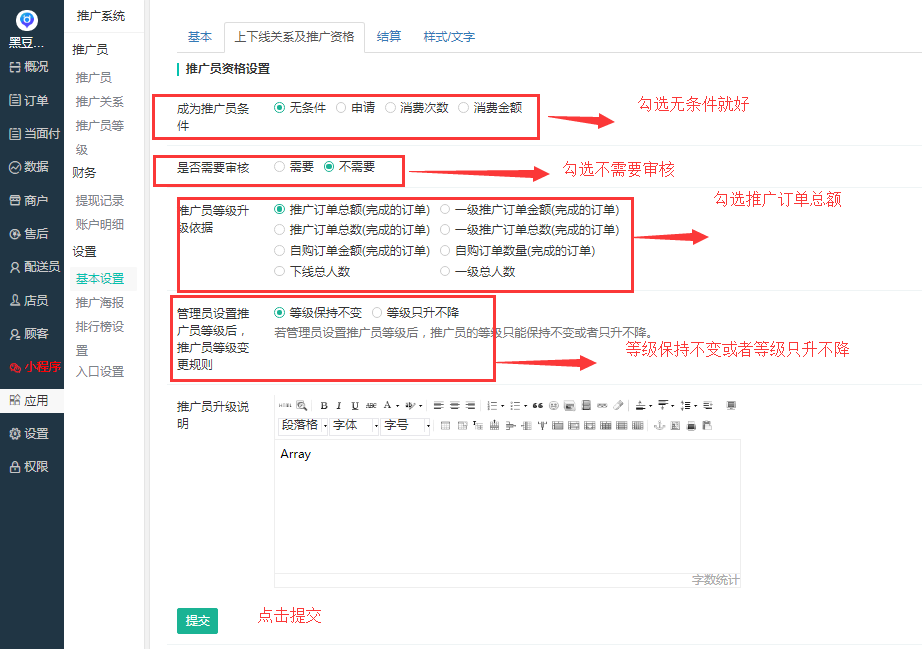Open the 字体 font family dropdown

click(x=355, y=426)
